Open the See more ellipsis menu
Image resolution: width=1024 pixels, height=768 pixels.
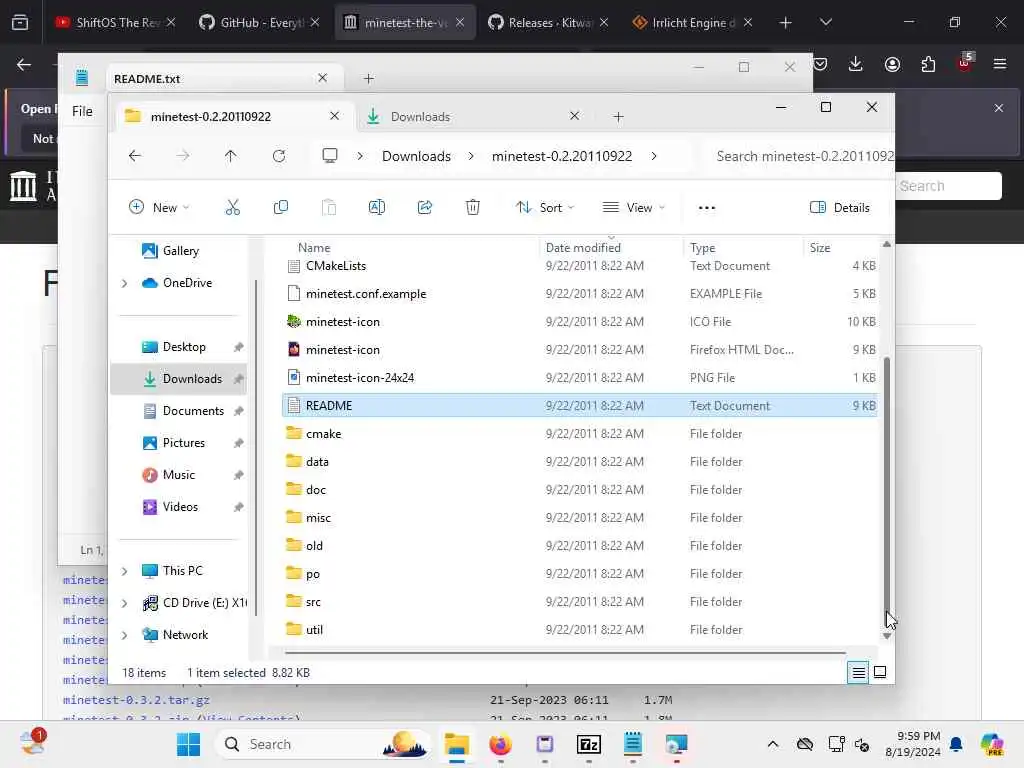tap(707, 208)
